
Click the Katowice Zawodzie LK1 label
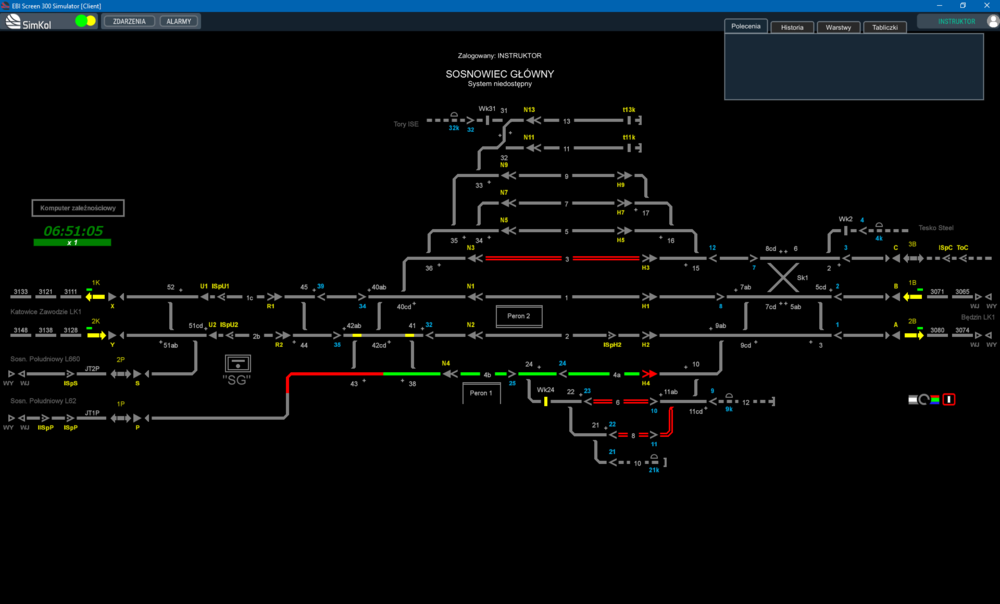point(46,312)
